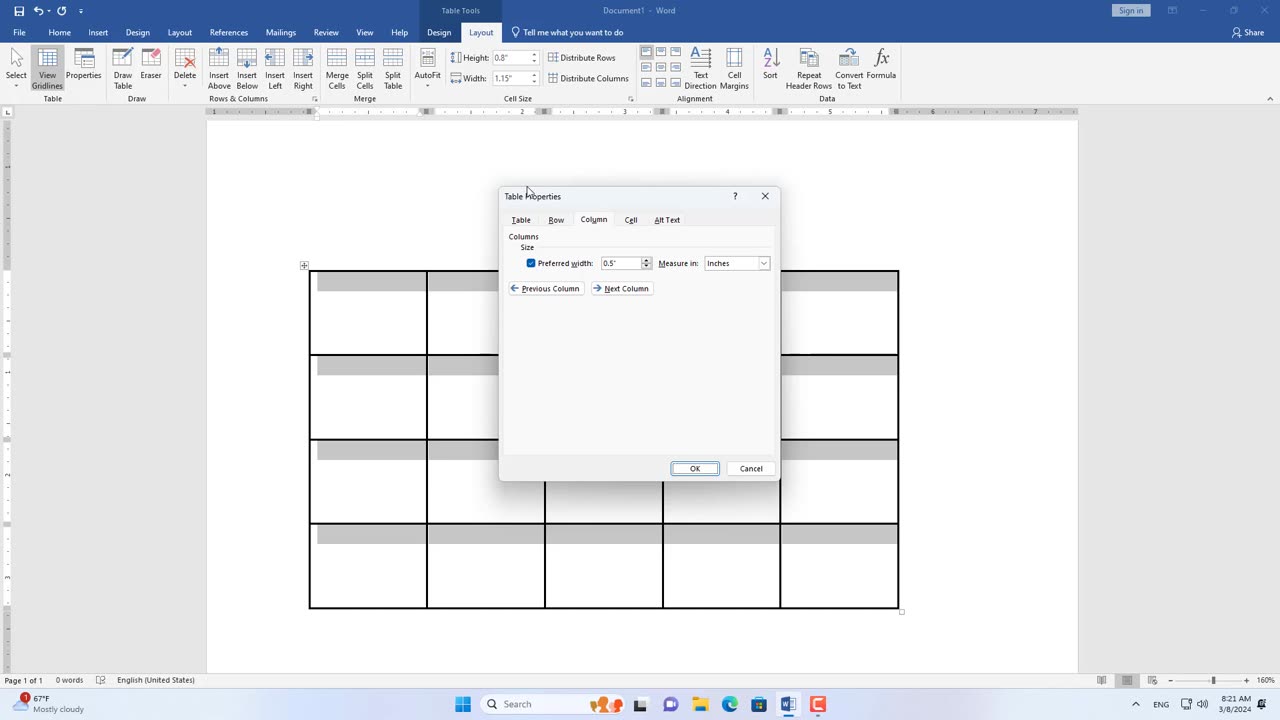This screenshot has height=720, width=1280.
Task: Open the Mailings ribbon tab
Action: [281, 32]
